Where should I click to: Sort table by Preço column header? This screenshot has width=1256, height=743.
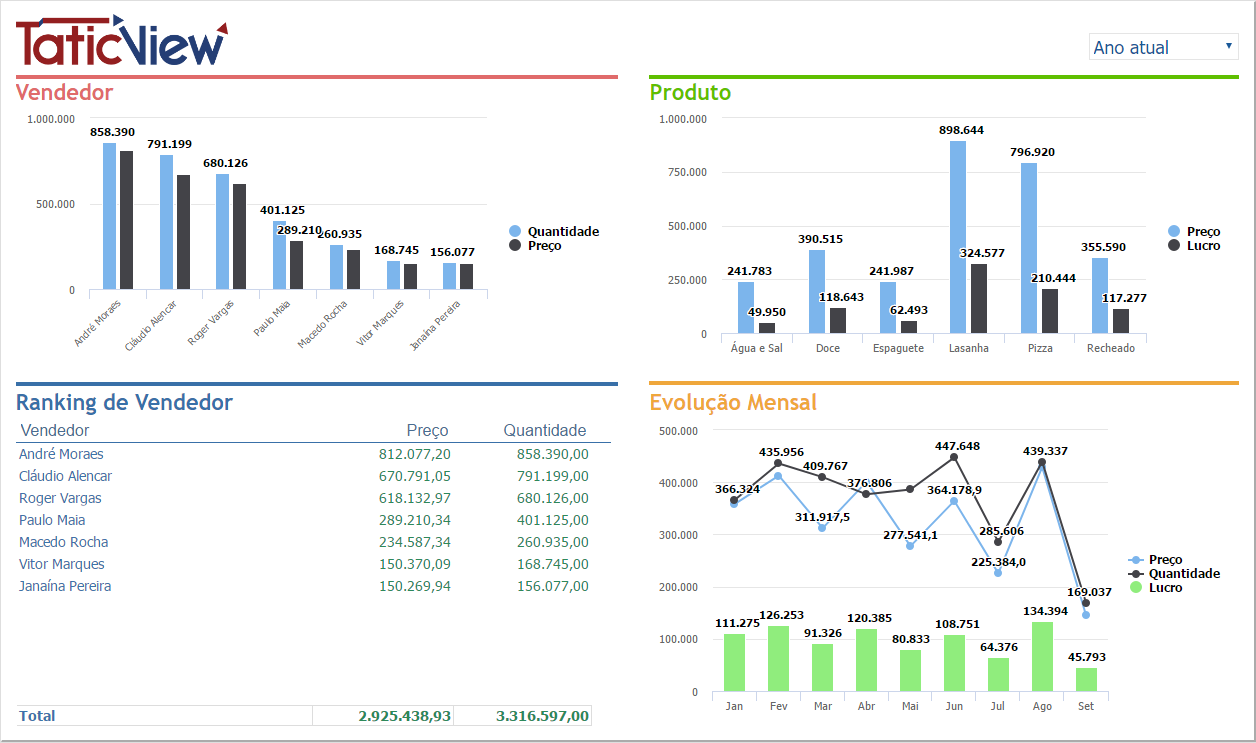click(x=427, y=431)
